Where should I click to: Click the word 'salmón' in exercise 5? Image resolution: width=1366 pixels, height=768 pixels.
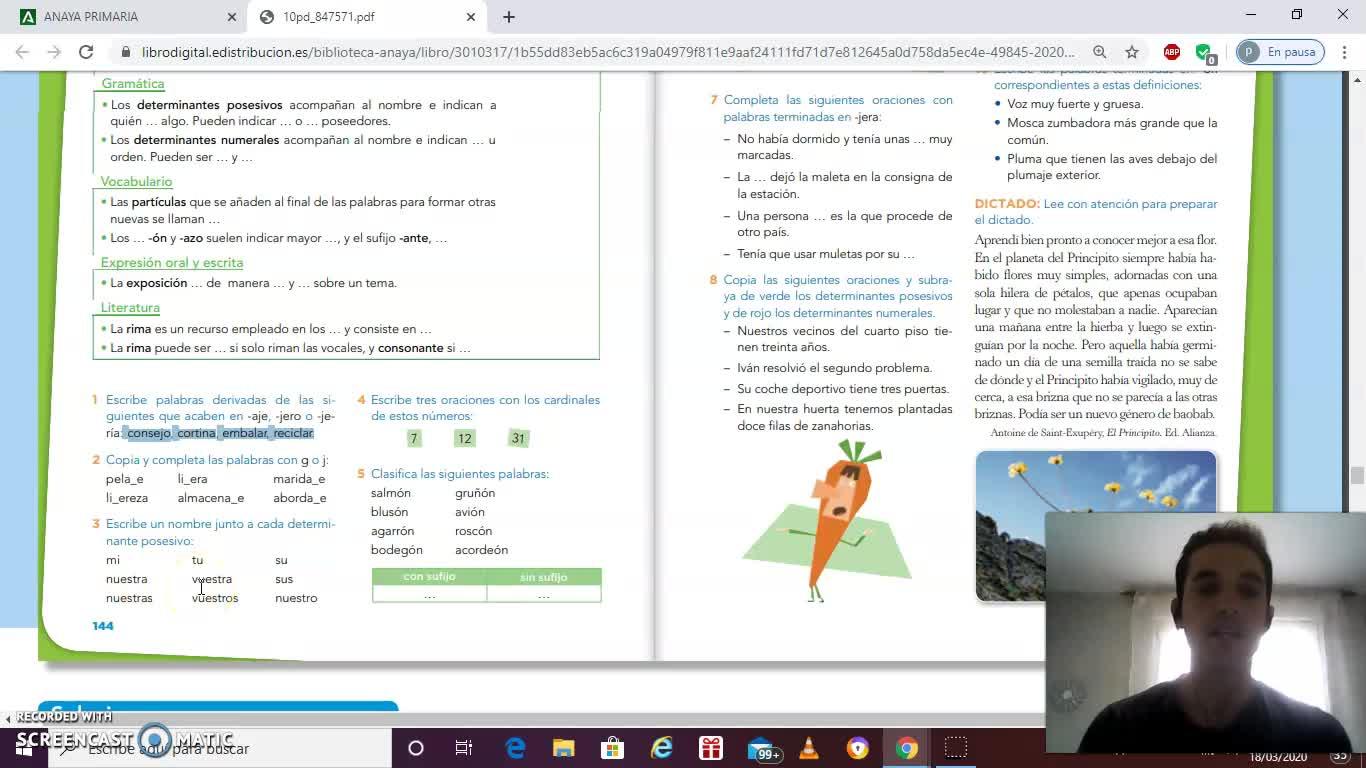pyautogui.click(x=391, y=493)
